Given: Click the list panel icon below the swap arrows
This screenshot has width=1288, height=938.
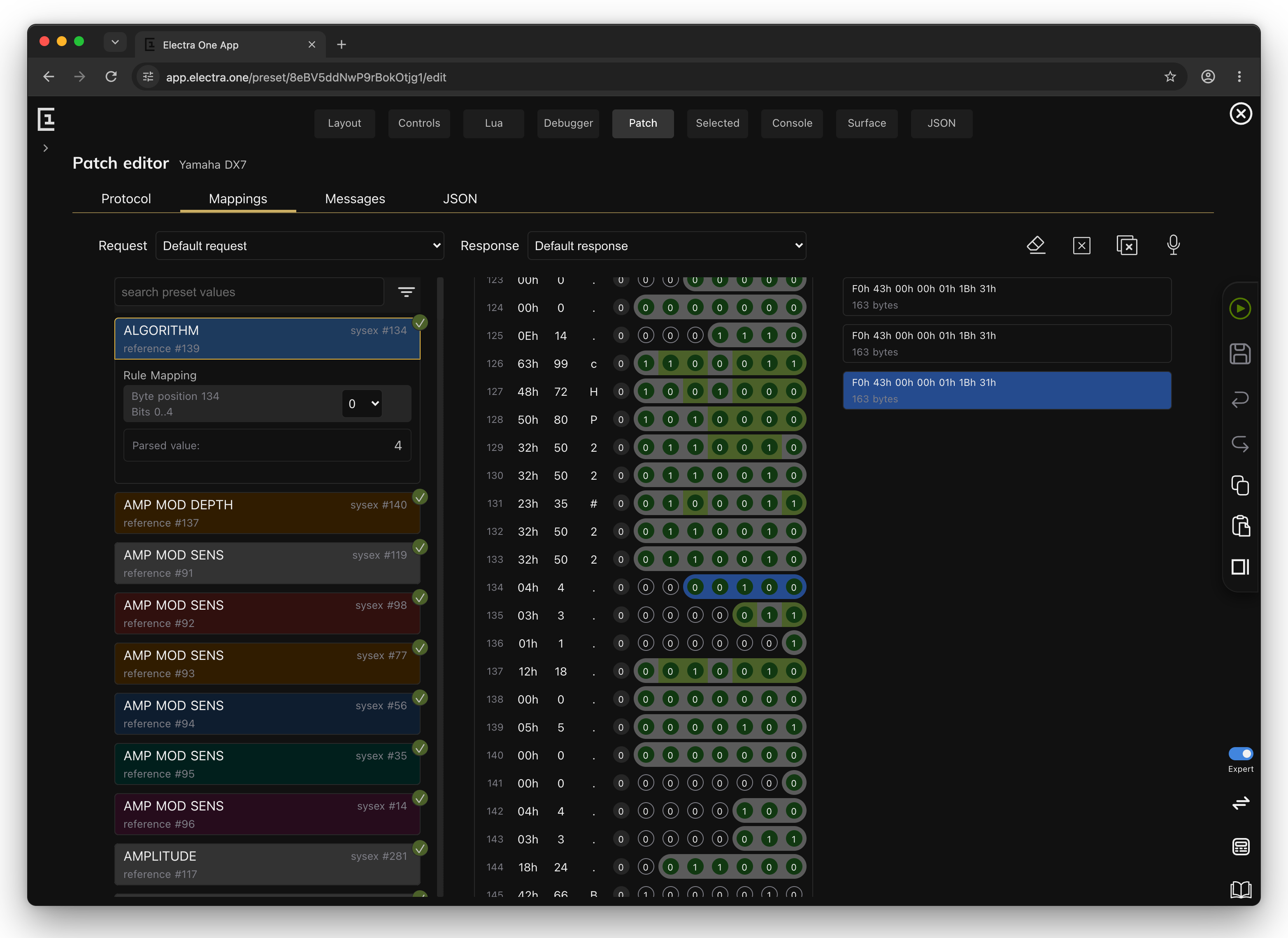Looking at the screenshot, I should 1240,847.
